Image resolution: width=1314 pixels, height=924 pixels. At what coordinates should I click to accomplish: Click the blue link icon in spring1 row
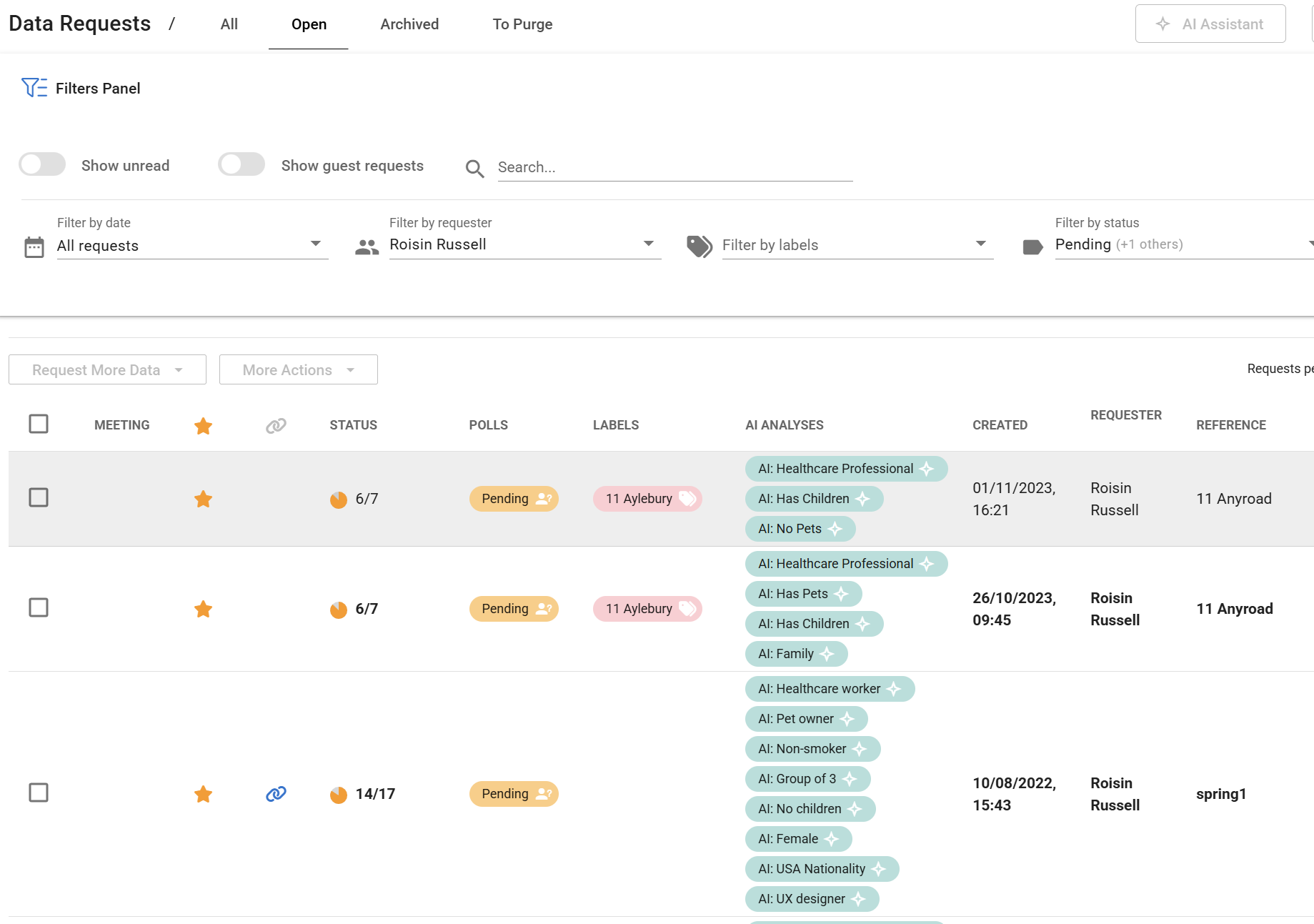276,794
